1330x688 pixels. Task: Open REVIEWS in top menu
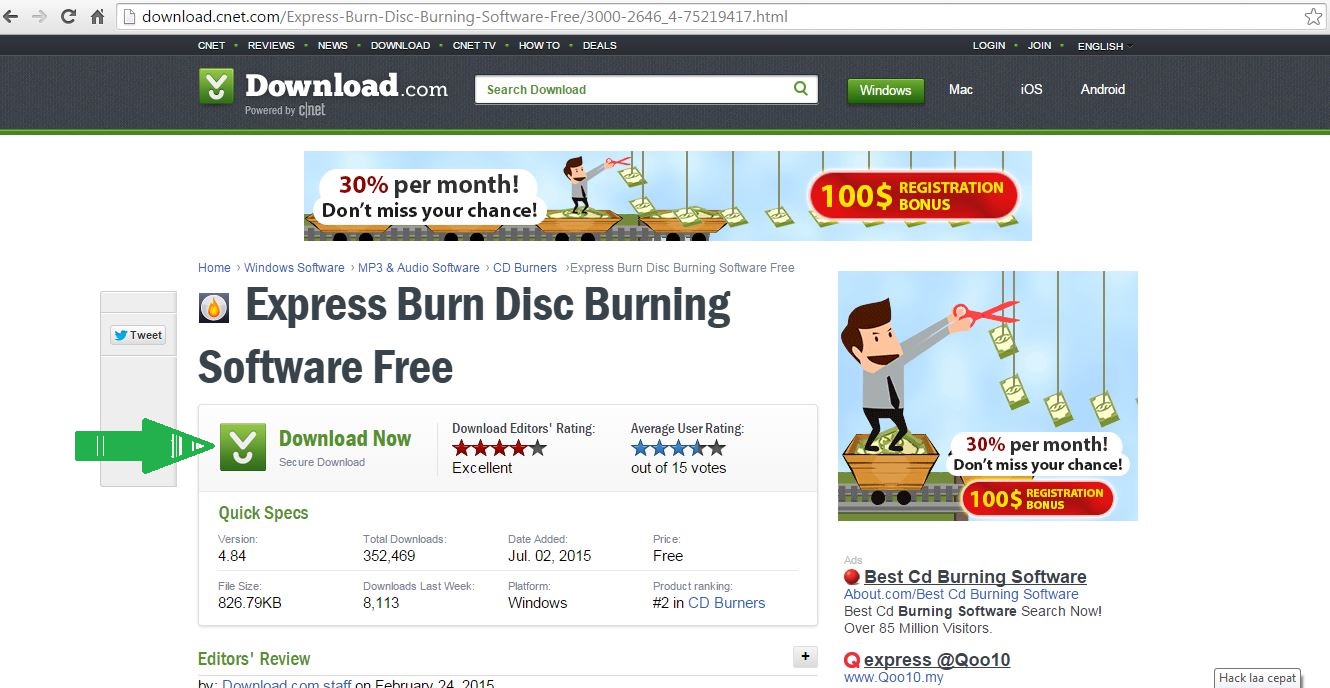[x=271, y=45]
